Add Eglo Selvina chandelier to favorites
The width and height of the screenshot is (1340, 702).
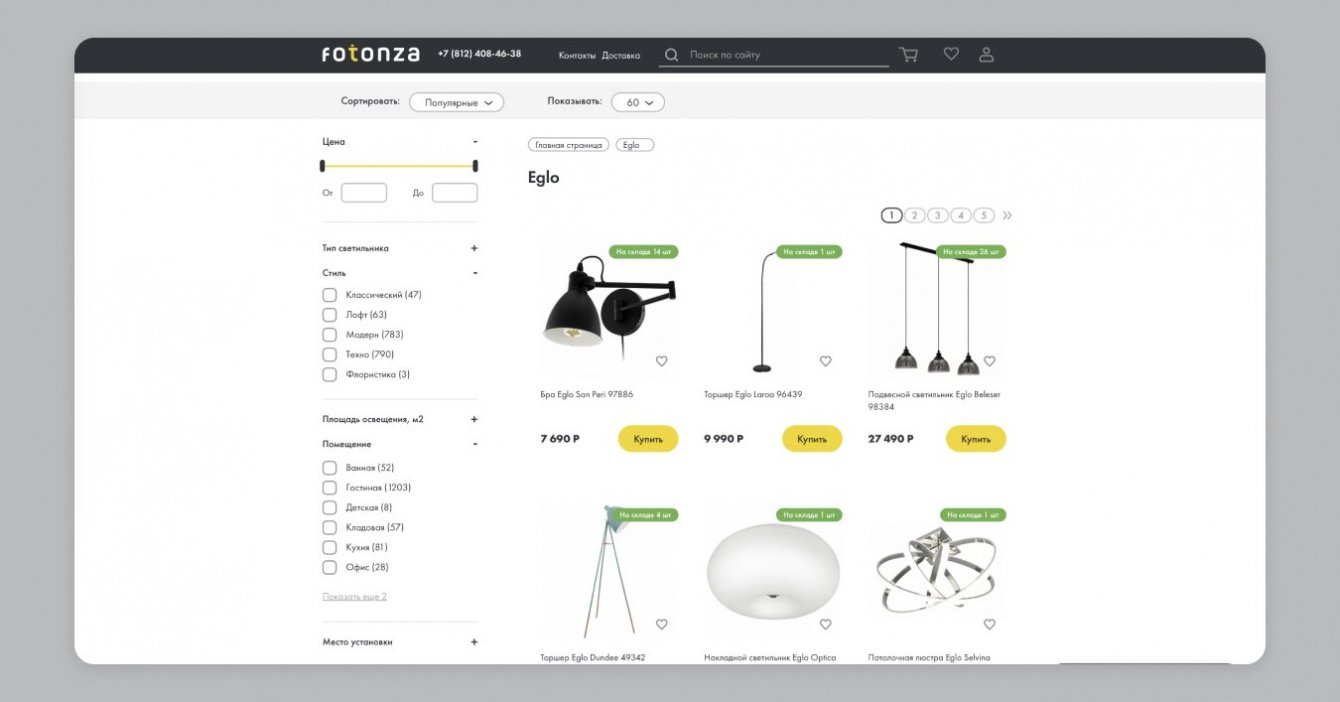(x=989, y=624)
